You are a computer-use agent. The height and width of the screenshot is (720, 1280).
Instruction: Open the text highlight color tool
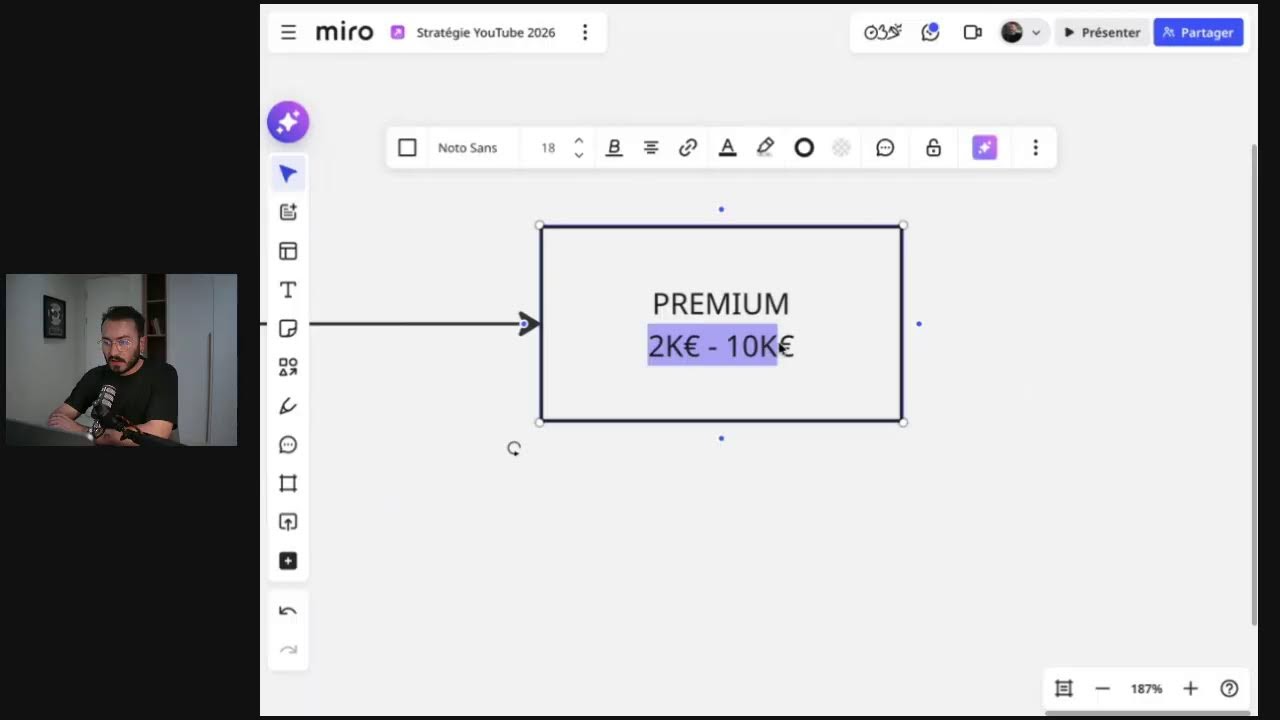point(765,147)
